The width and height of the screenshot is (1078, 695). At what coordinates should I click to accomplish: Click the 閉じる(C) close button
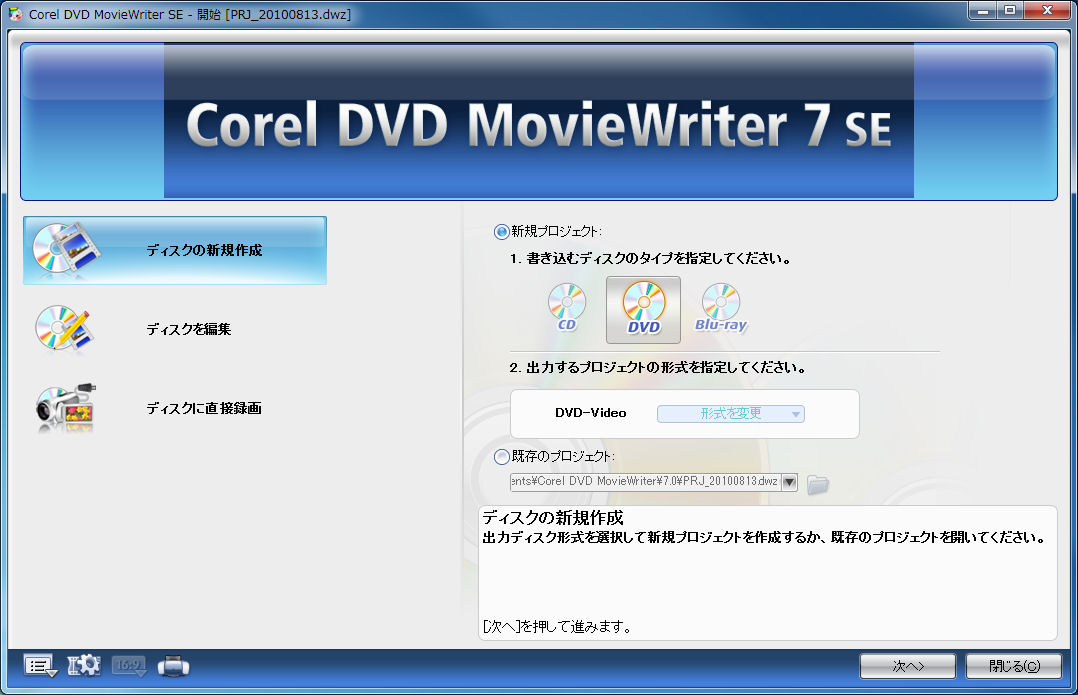(1014, 665)
